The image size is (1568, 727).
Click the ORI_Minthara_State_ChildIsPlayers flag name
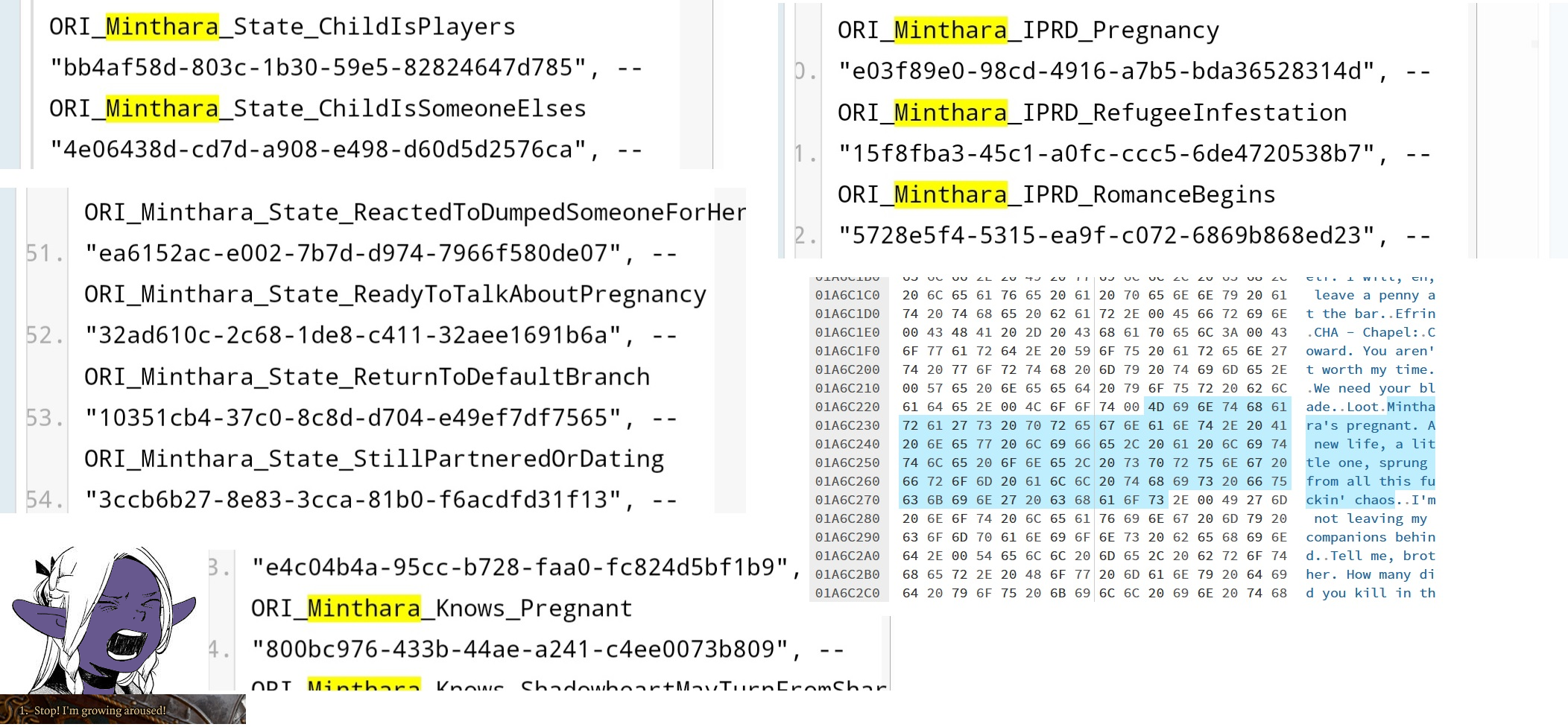pos(282,27)
